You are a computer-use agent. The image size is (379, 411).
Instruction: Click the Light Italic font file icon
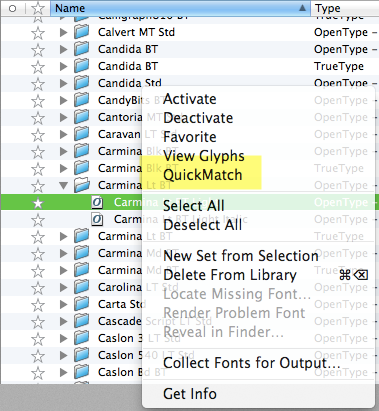point(97,219)
